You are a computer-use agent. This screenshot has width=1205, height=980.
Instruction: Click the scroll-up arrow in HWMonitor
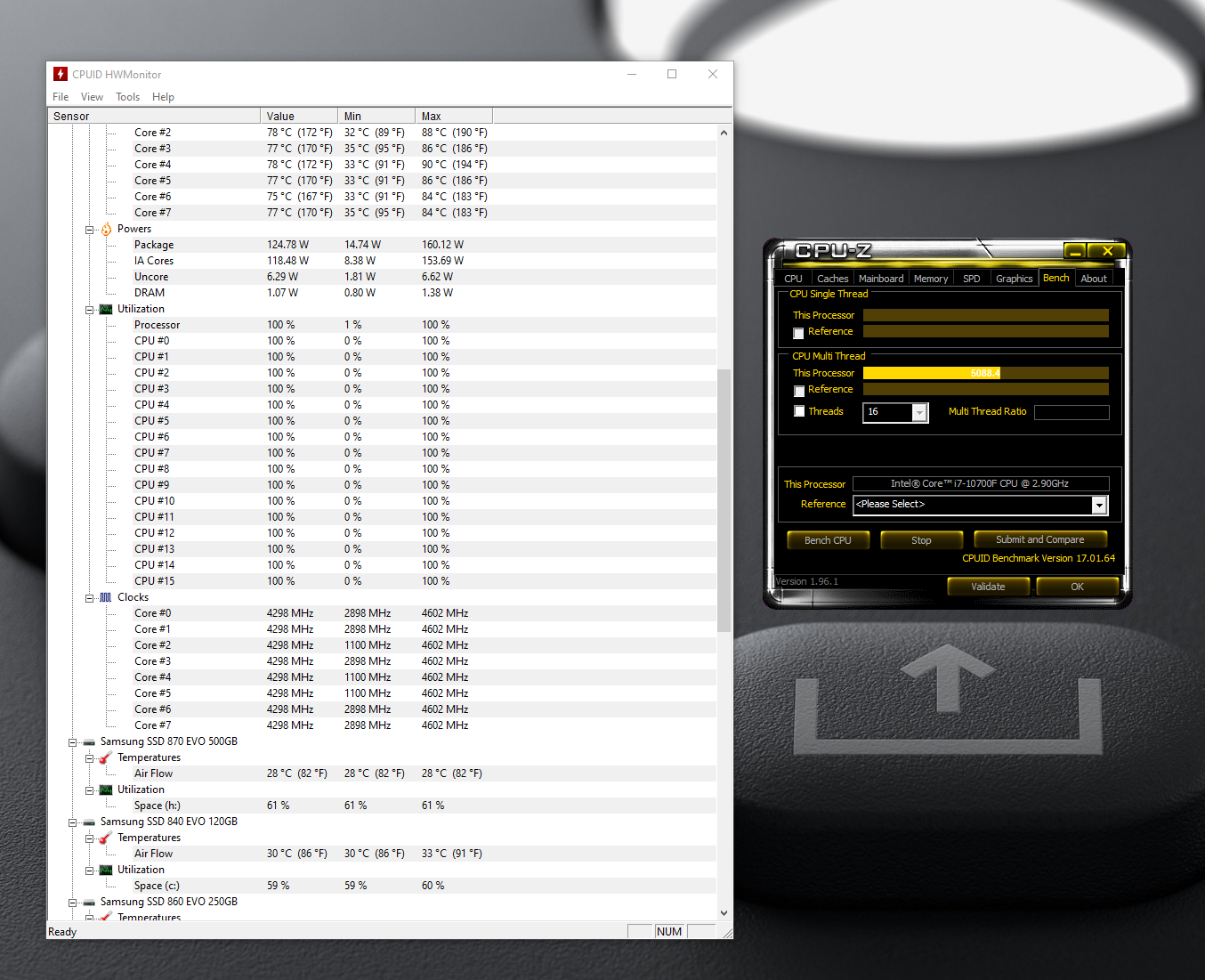pyautogui.click(x=724, y=133)
